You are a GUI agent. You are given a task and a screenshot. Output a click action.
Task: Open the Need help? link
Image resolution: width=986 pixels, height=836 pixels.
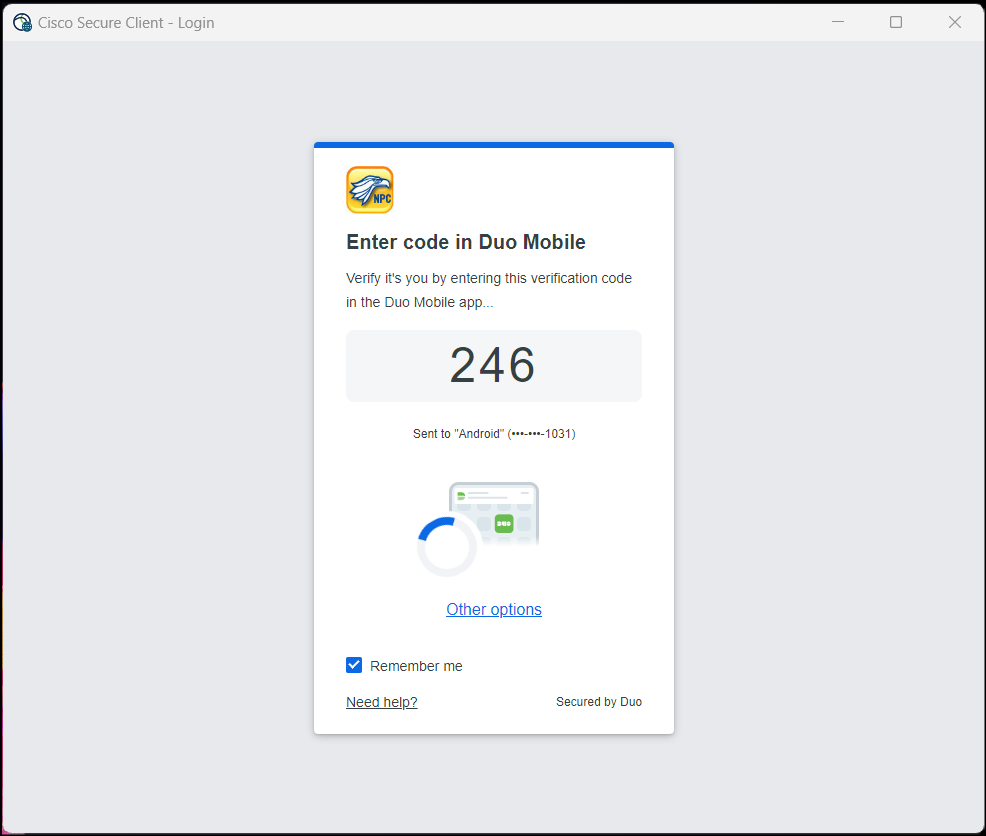click(382, 702)
